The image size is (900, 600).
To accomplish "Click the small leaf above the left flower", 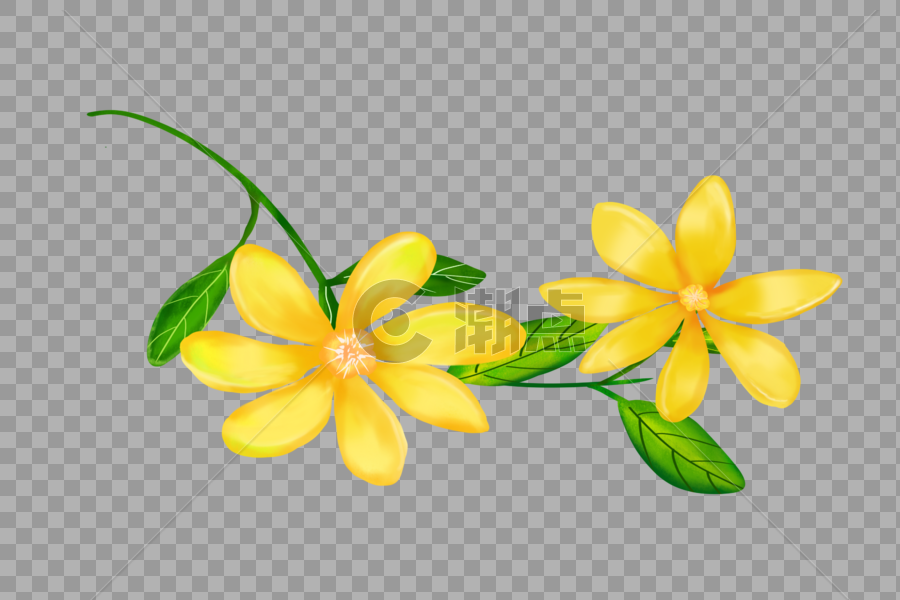I will (x=450, y=275).
